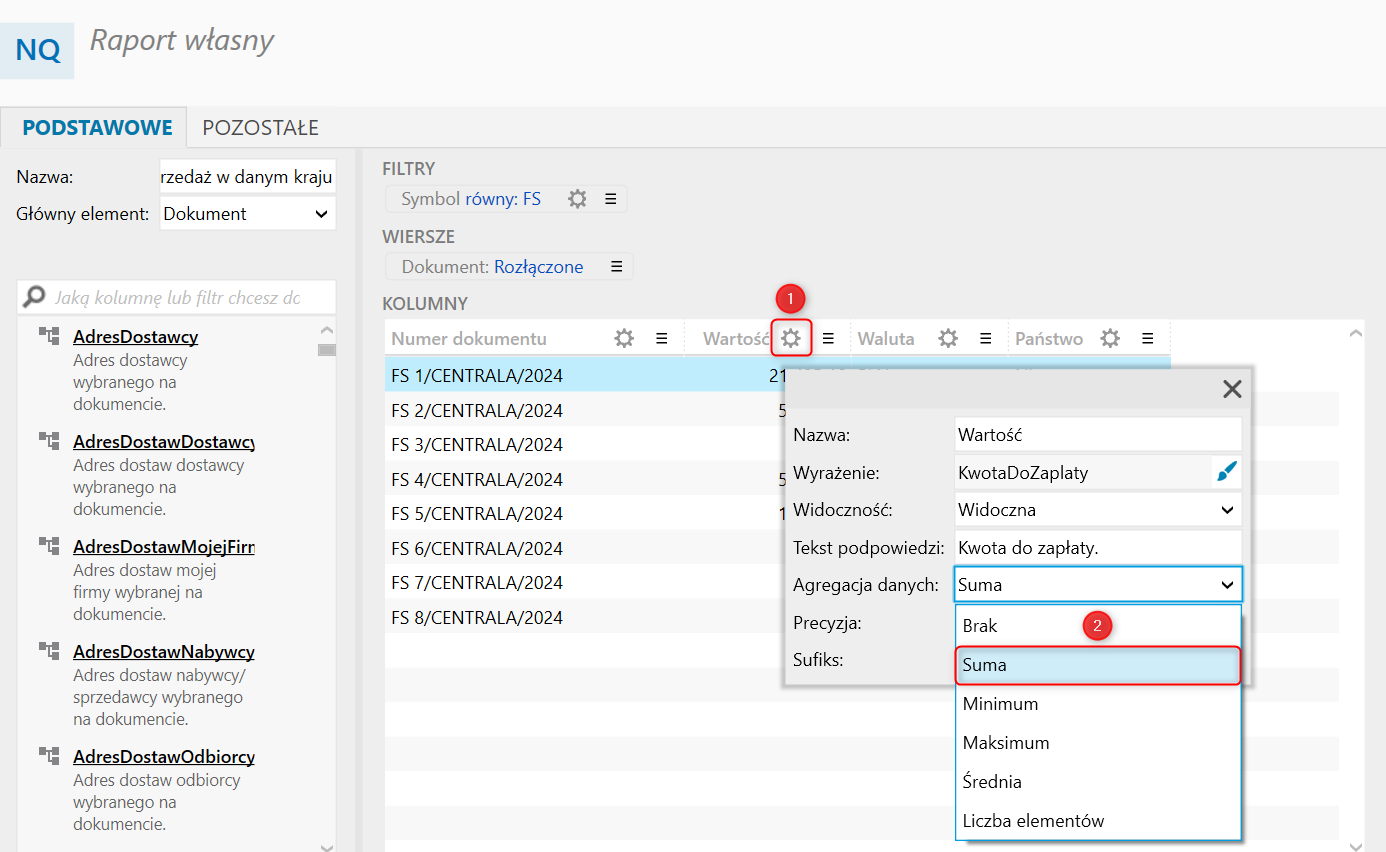Open gear settings for Waluta column
1386x852 pixels.
click(948, 339)
